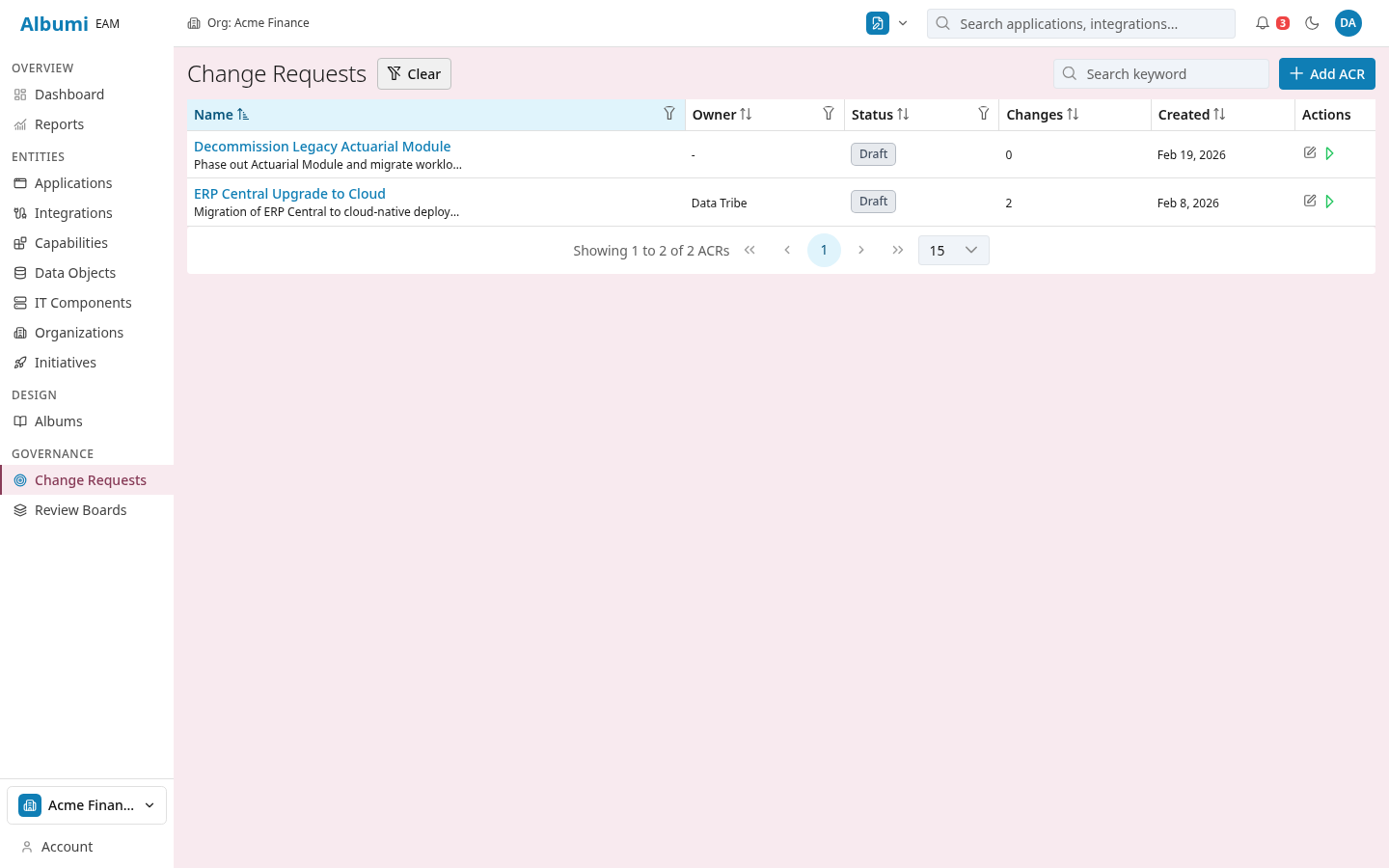Viewport: 1389px width, 868px height.
Task: Open the Owner column filter
Action: [829, 114]
